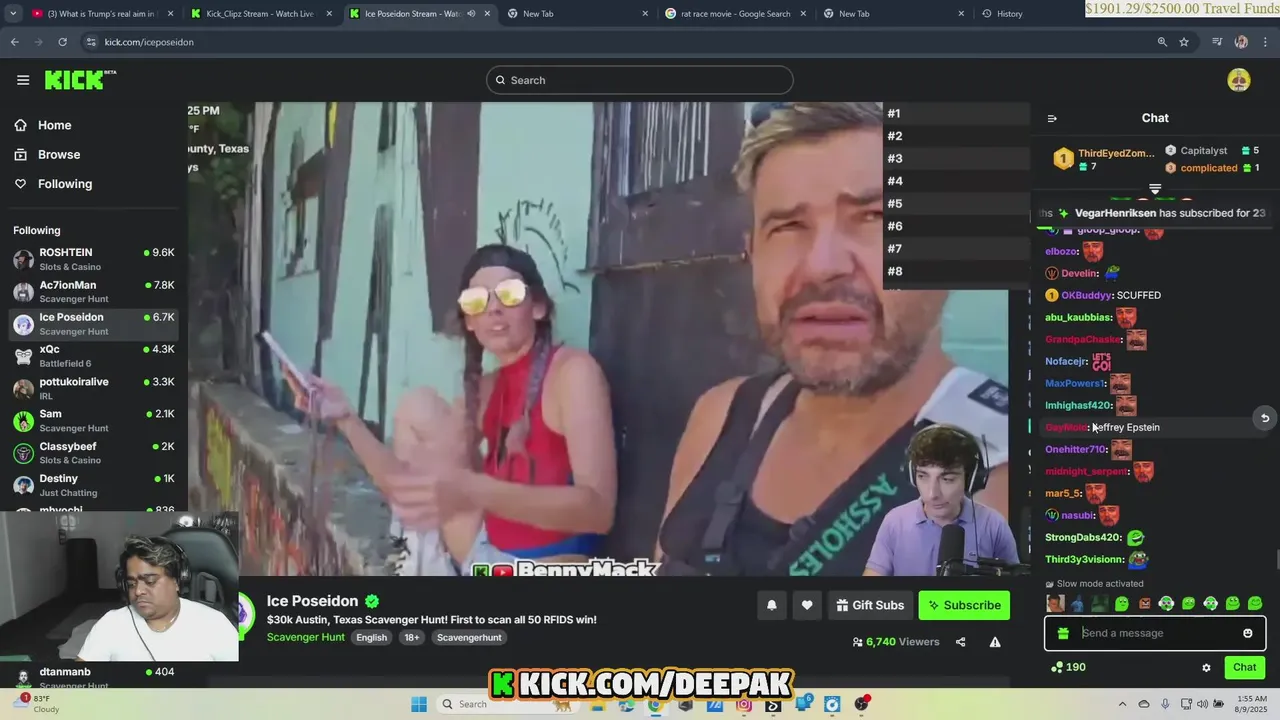Viewport: 1280px width, 720px height.
Task: Reload the page
Action: [x=62, y=42]
